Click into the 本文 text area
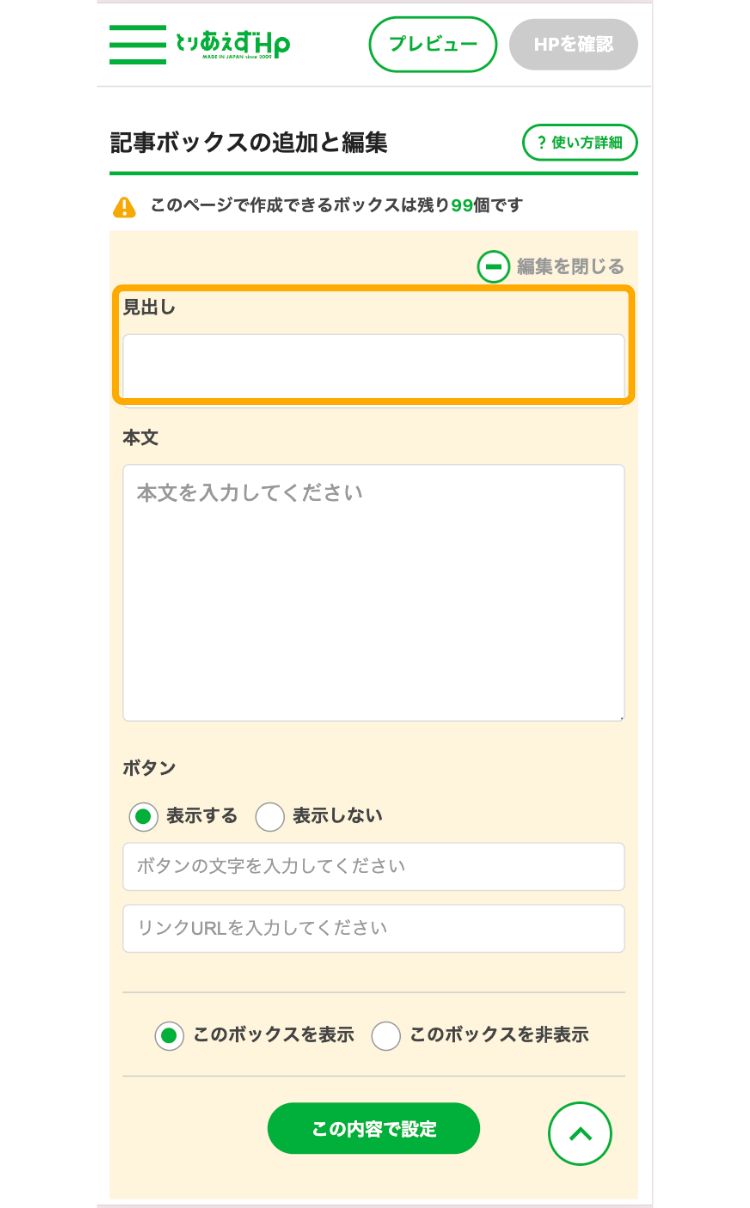 pyautogui.click(x=374, y=592)
